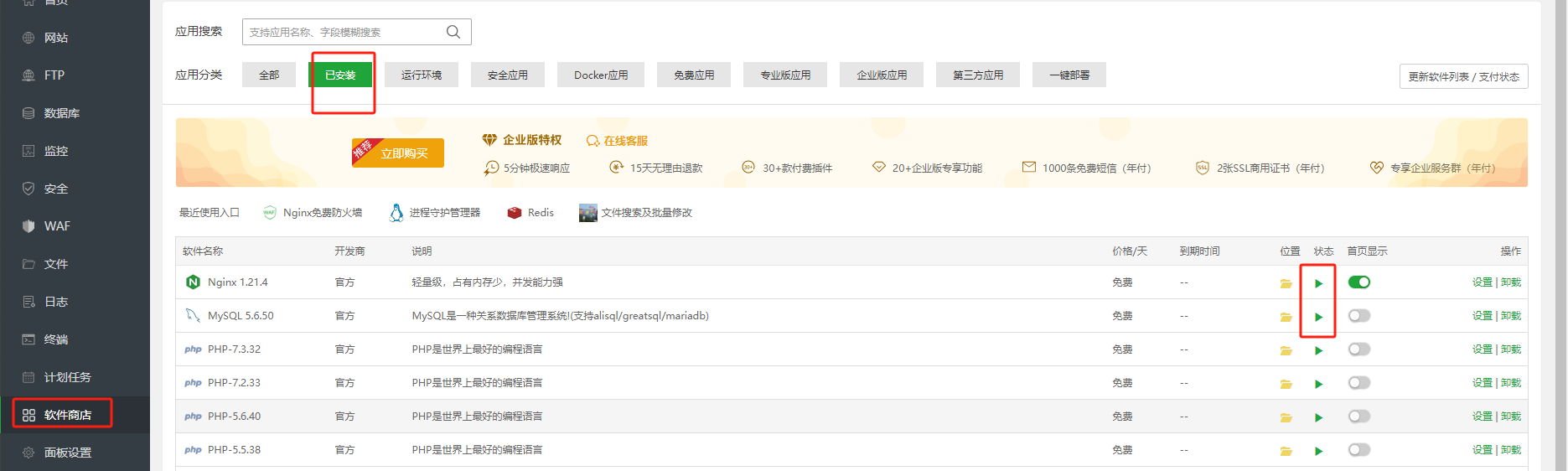Click PHP-5.6.40 status play icon
Screen dimensions: 1568x471
(x=1318, y=417)
